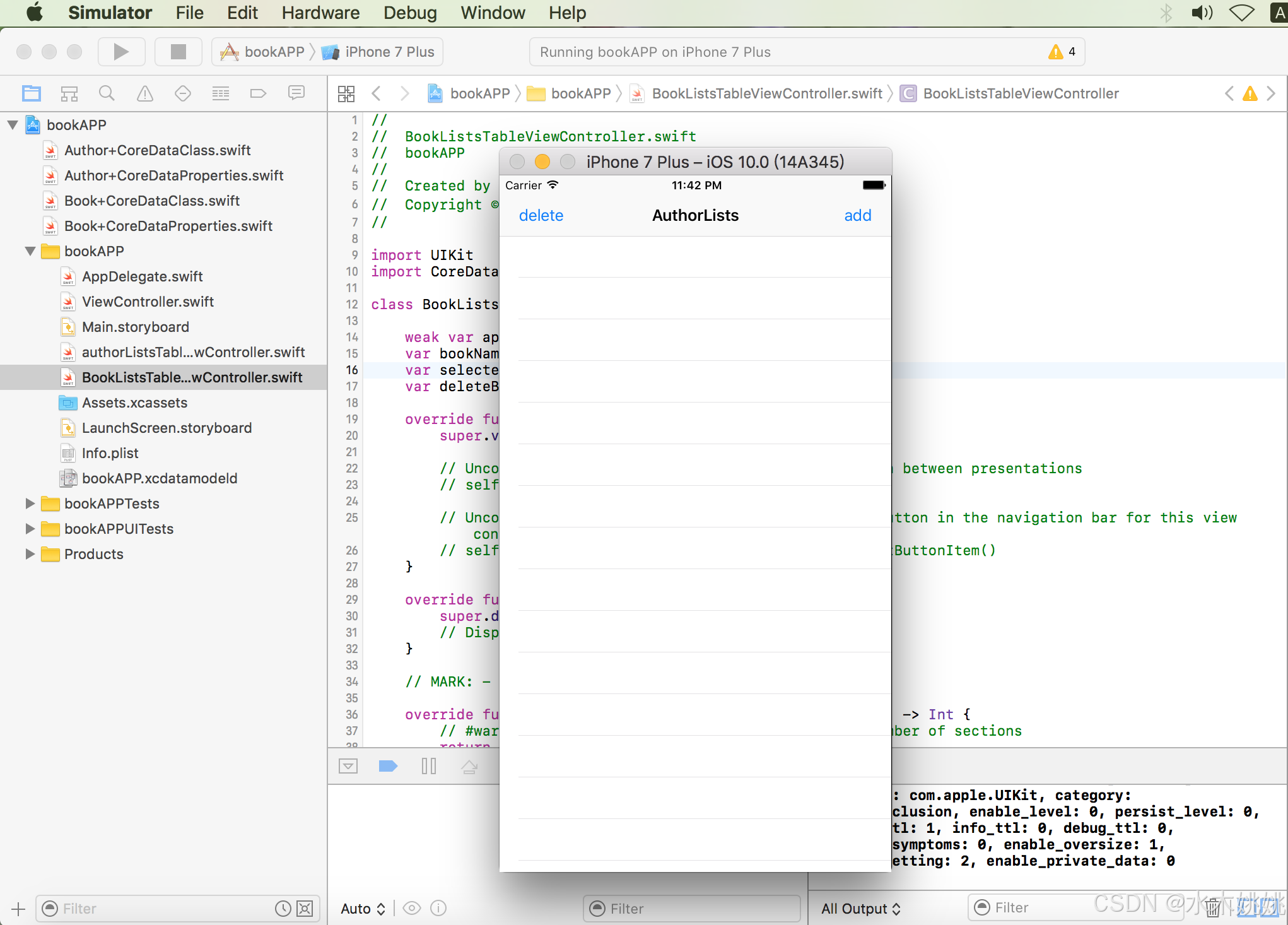Viewport: 1288px width, 925px height.
Task: Click the Stop button in Xcode toolbar
Action: pos(179,52)
